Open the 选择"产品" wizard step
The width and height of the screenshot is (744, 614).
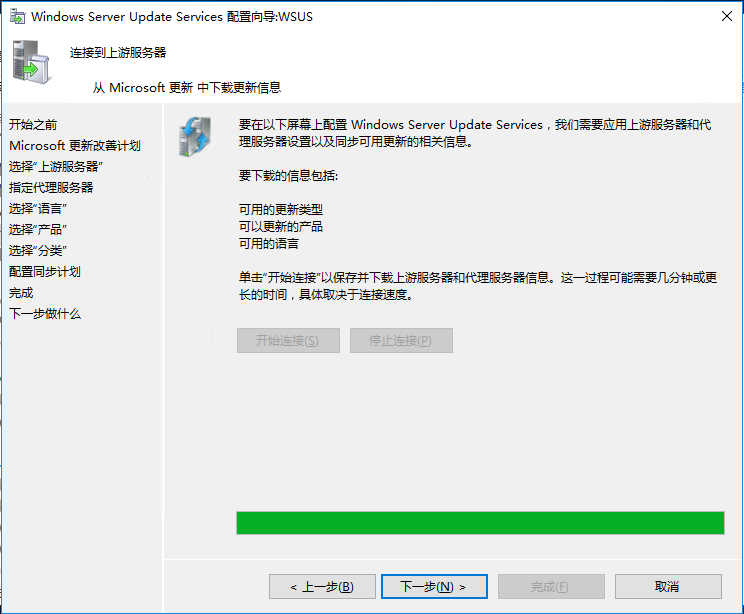click(38, 229)
